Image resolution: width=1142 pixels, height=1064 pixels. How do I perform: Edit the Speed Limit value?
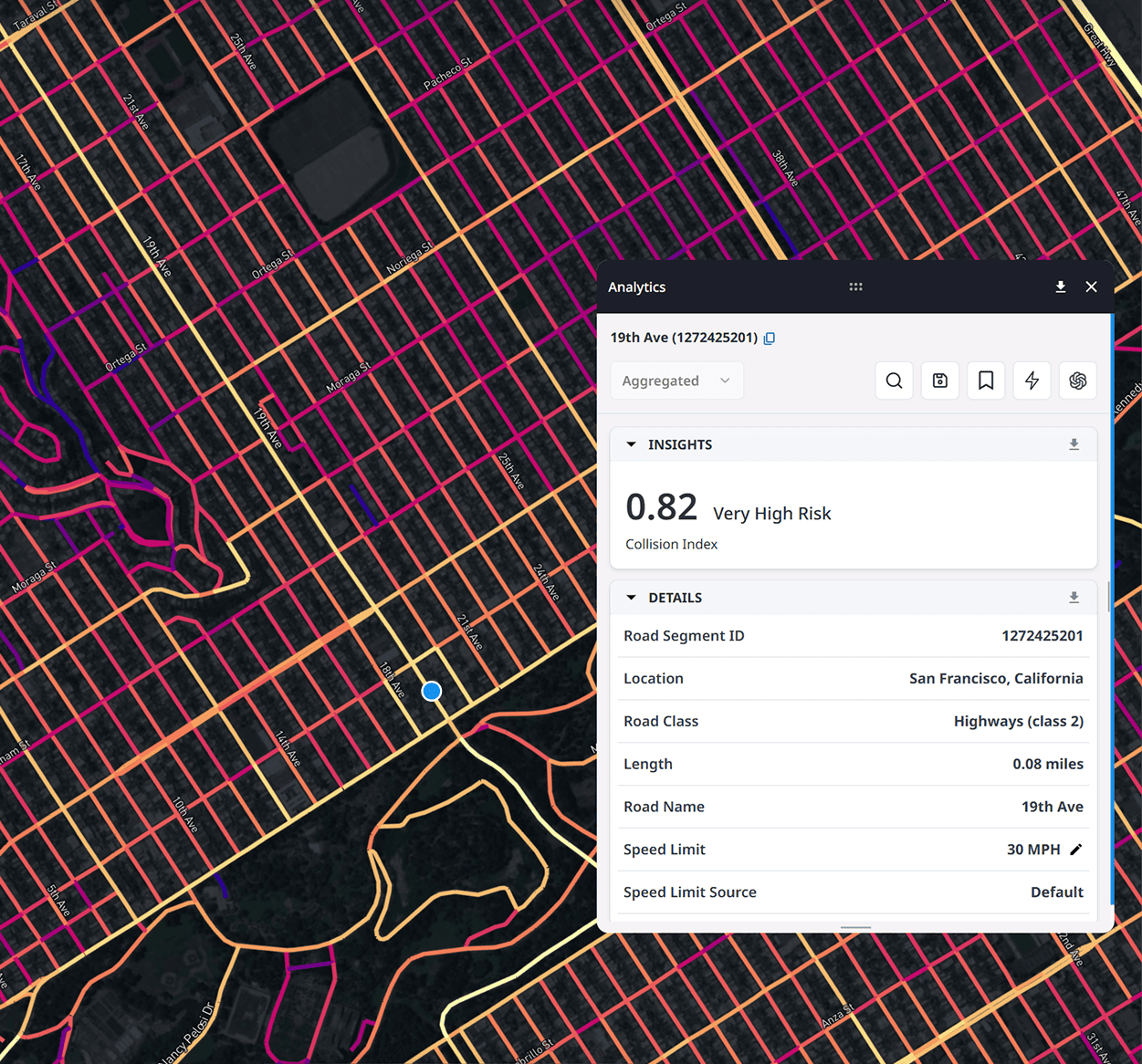point(1076,850)
